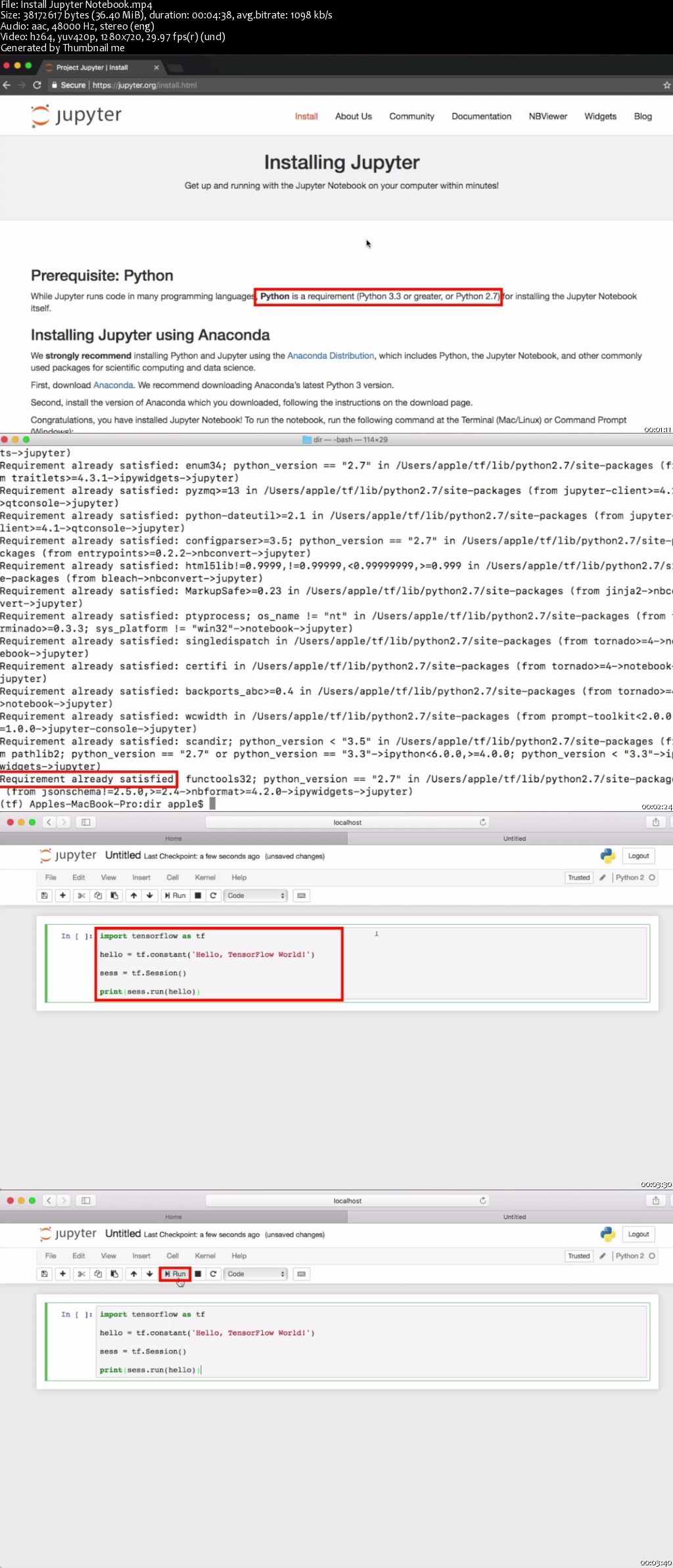Bookmark star icon in Chrome address bar
Screen dimensions: 673x1568
click(666, 85)
